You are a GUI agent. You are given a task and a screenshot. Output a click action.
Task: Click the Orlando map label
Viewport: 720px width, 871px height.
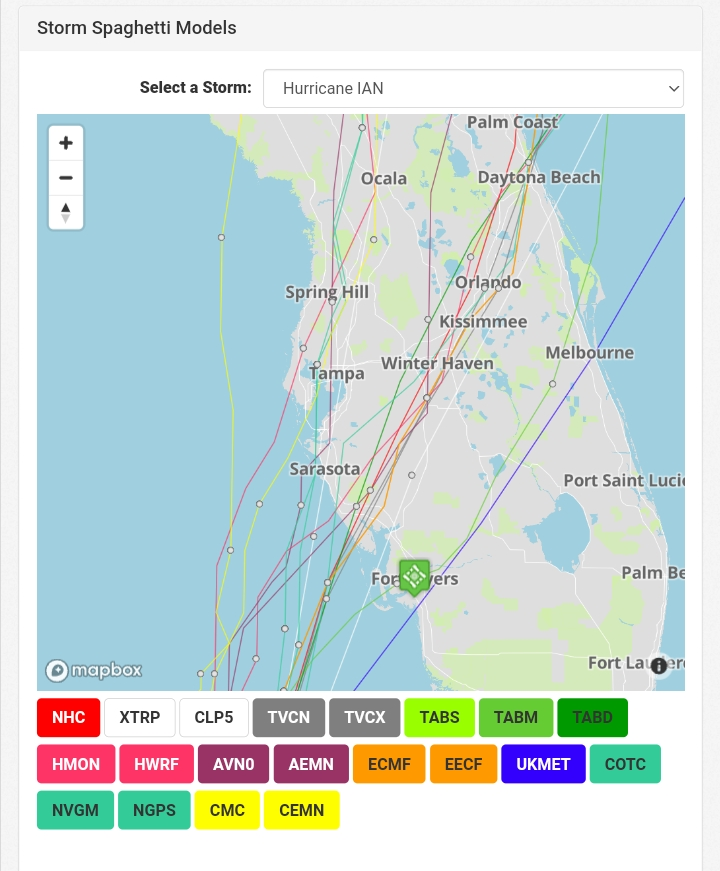click(488, 282)
